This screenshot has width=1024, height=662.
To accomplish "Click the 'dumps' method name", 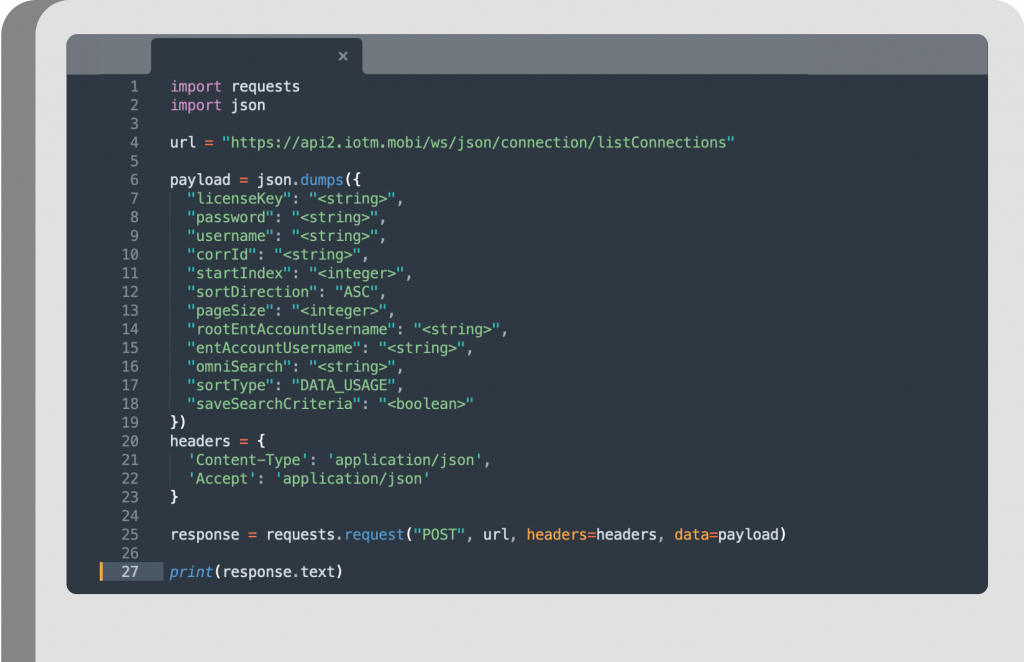I will click(321, 180).
